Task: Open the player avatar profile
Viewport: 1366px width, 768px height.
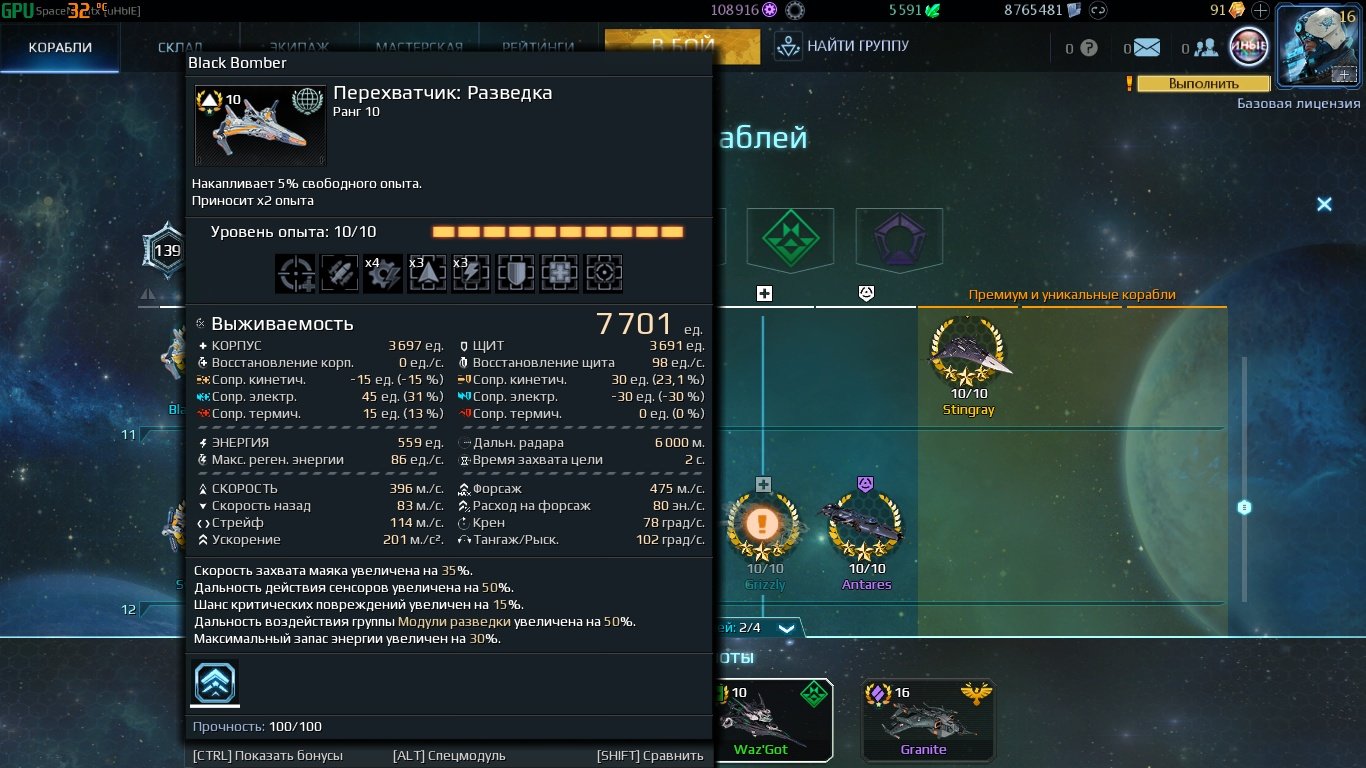Action: click(1317, 46)
